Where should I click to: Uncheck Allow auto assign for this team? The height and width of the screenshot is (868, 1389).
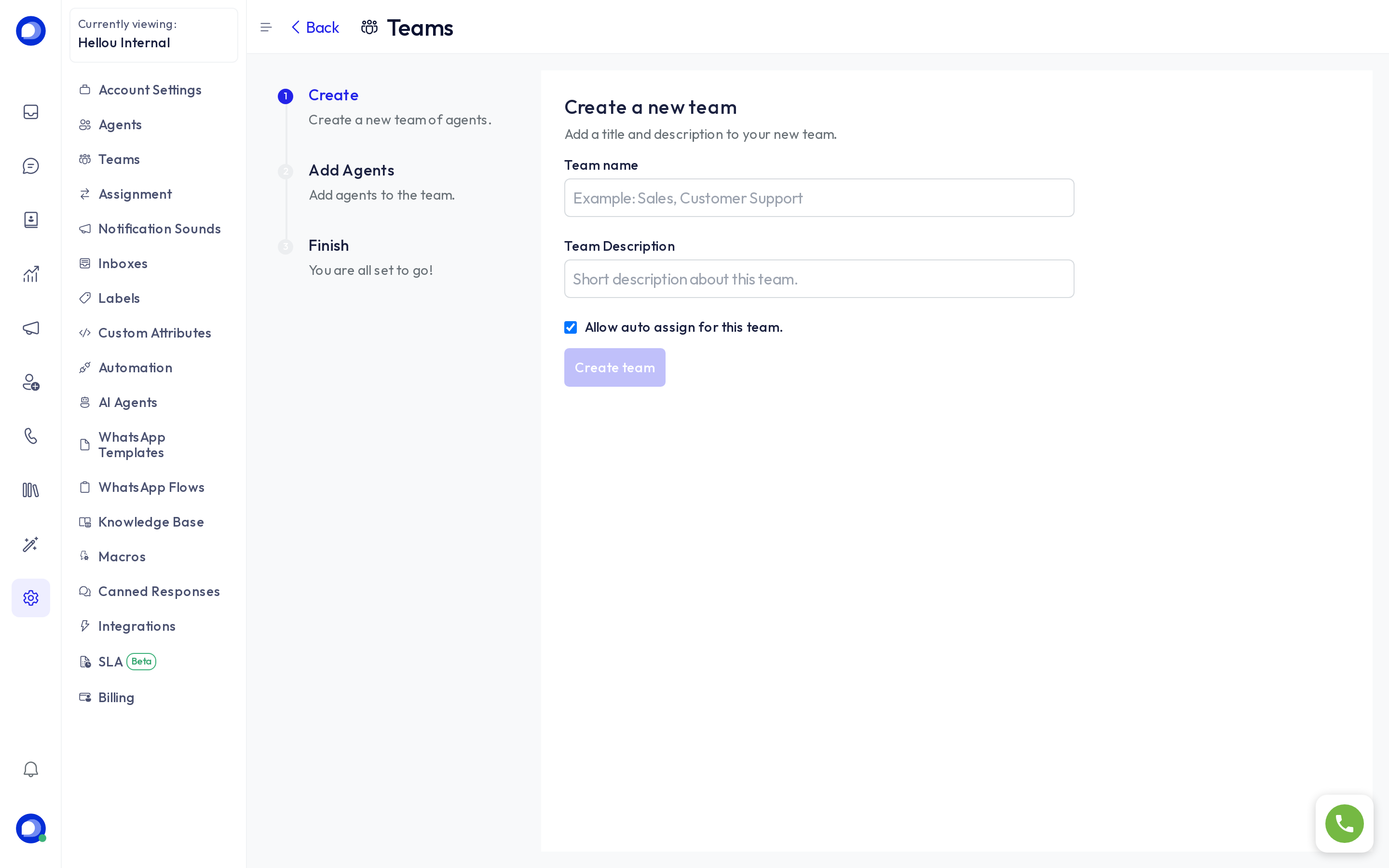coord(571,327)
